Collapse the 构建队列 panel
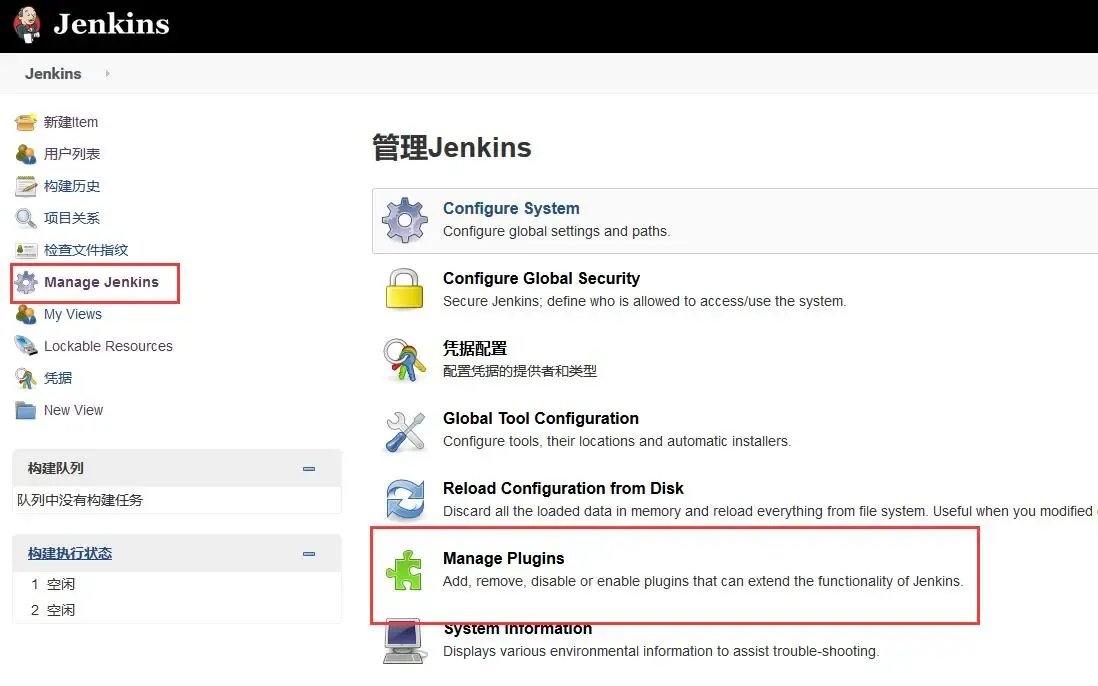 click(311, 467)
